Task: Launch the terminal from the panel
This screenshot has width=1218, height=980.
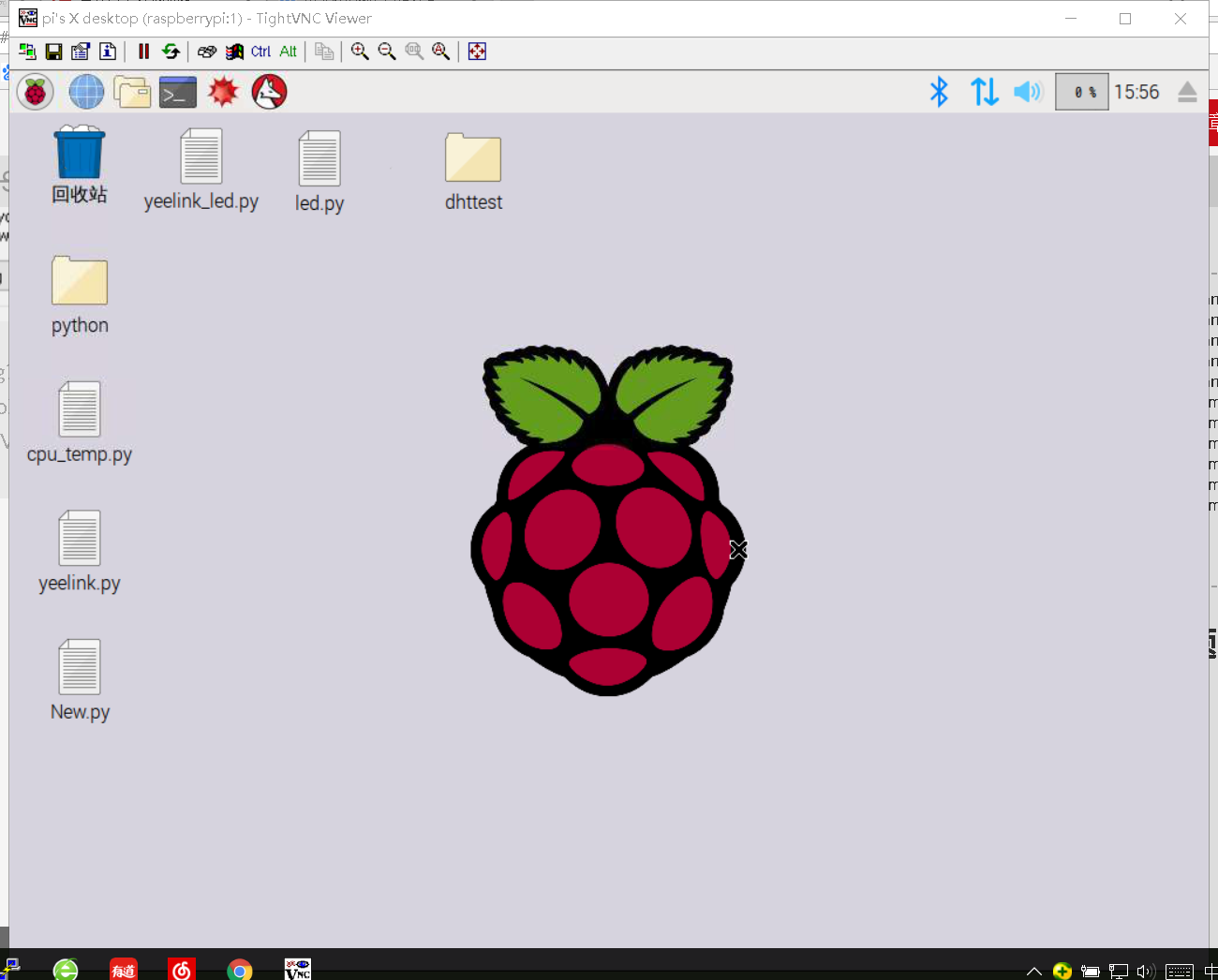Action: click(178, 92)
